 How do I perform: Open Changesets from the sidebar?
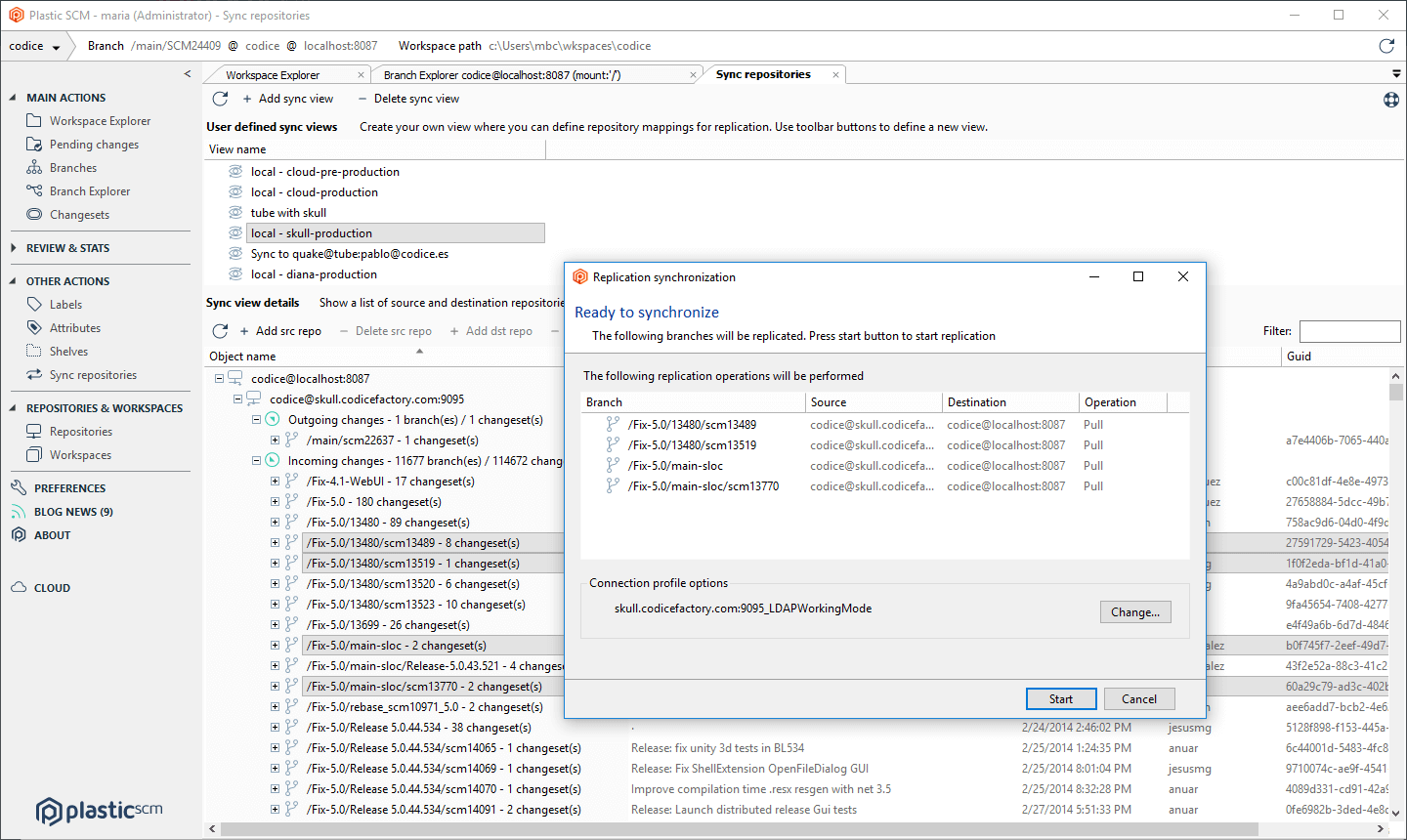pos(79,215)
